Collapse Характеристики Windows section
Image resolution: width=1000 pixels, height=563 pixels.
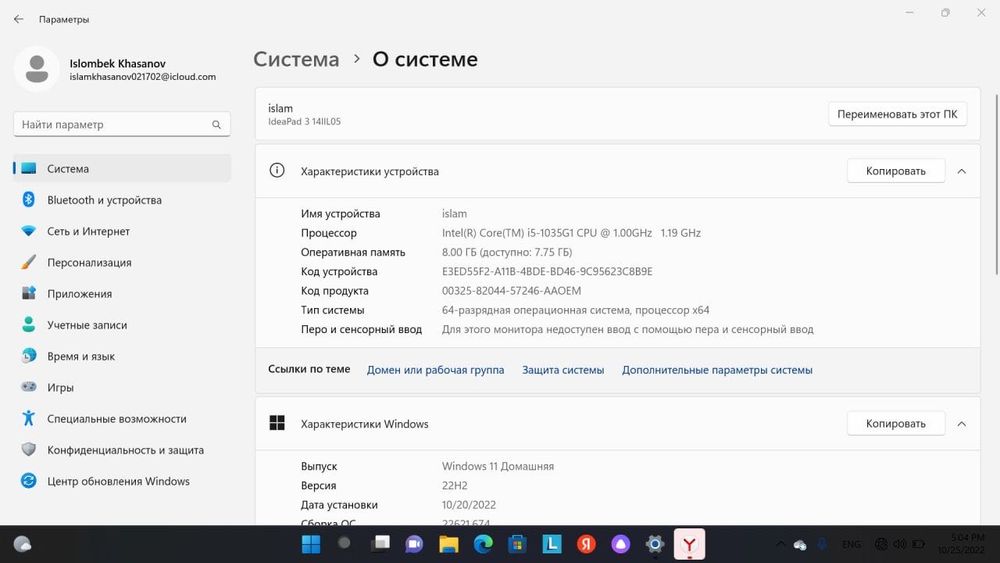click(x=962, y=423)
